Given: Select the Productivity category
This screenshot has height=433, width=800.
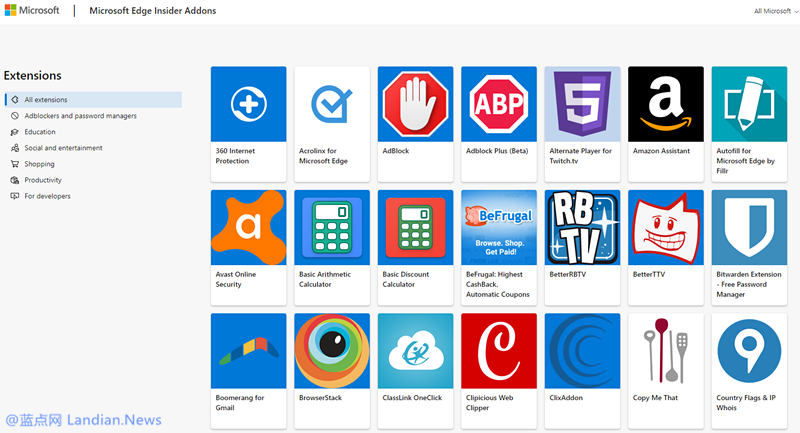Looking at the screenshot, I should (x=43, y=180).
